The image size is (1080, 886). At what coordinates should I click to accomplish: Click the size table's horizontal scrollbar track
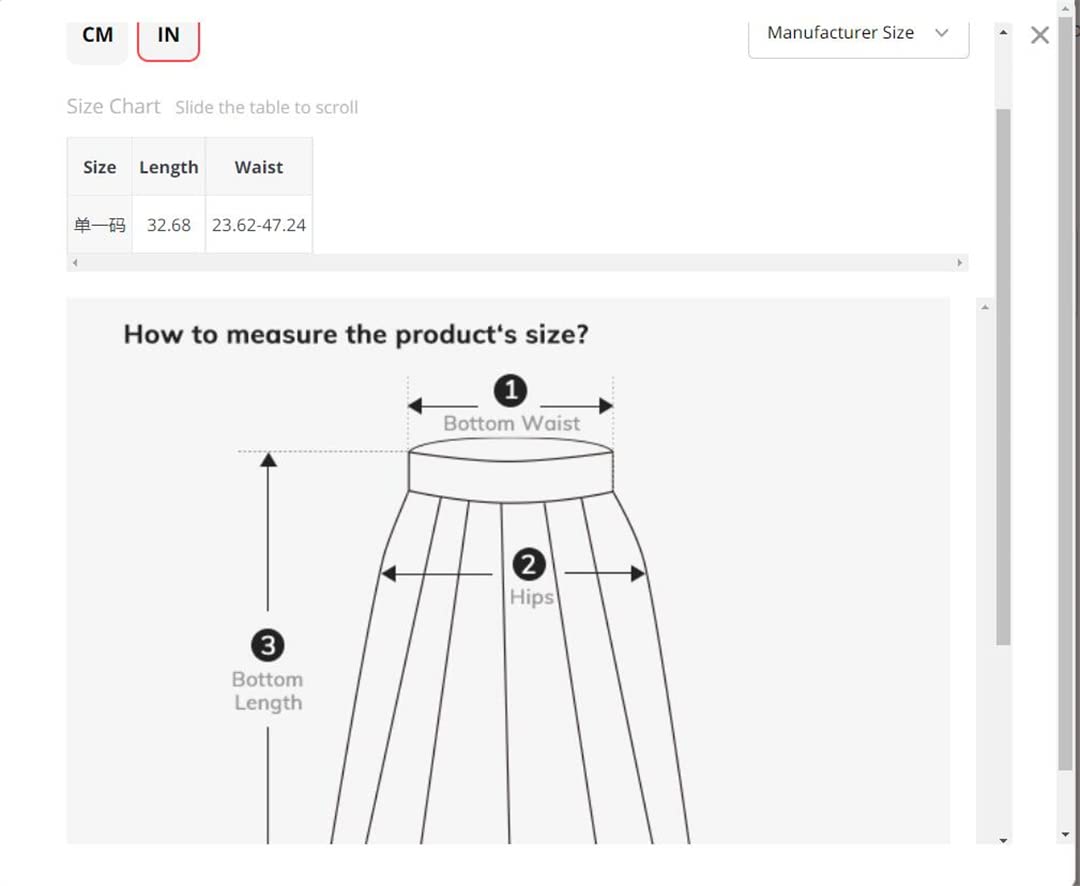point(517,262)
